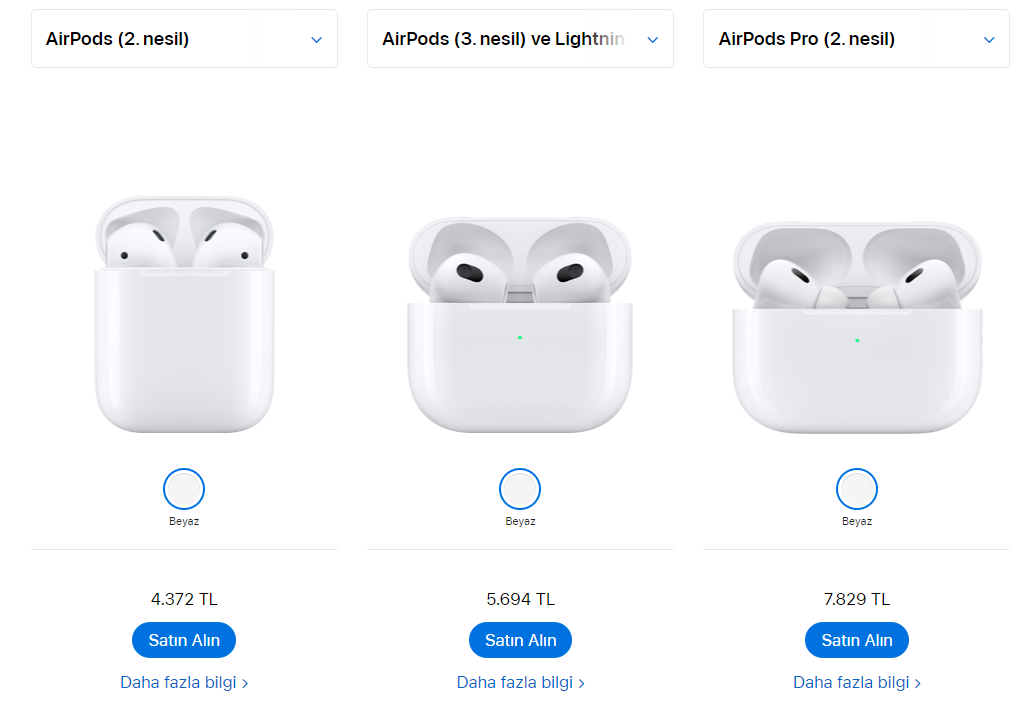Click the AirPods 3. nesil product image
Screen dimensions: 1025x706
[x=520, y=325]
